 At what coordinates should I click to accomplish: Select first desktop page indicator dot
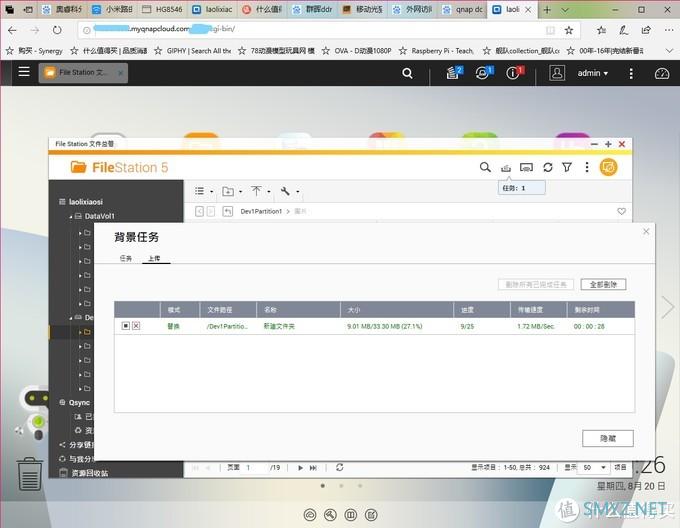[x=323, y=486]
